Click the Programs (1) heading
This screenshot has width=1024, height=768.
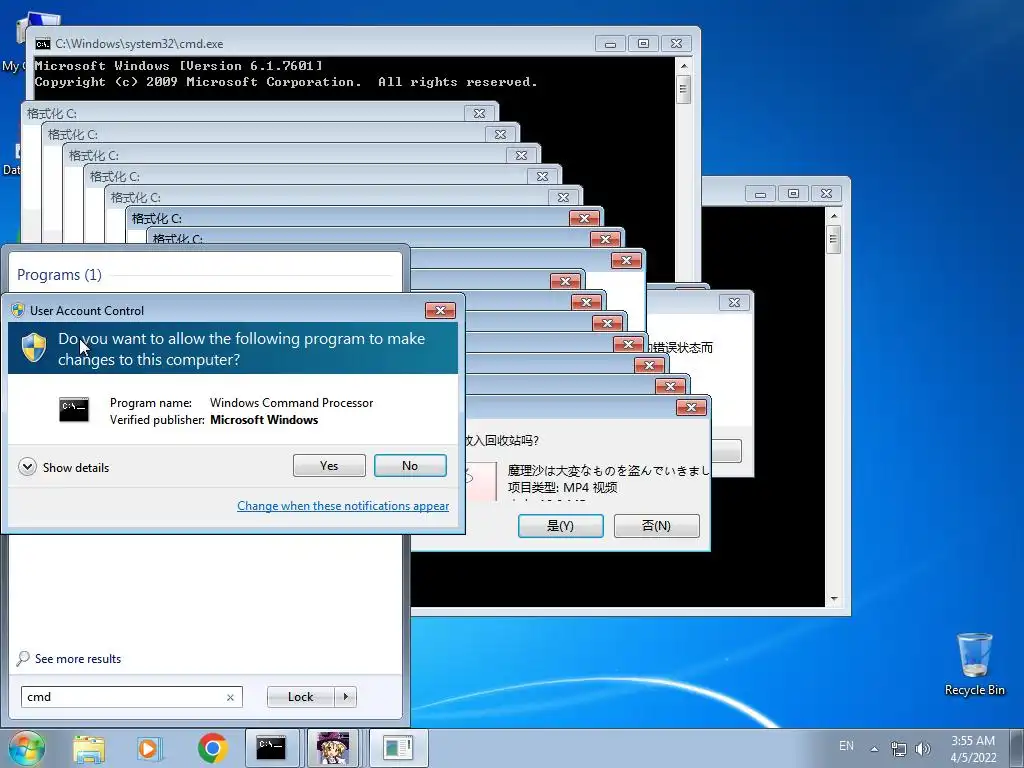tap(59, 275)
